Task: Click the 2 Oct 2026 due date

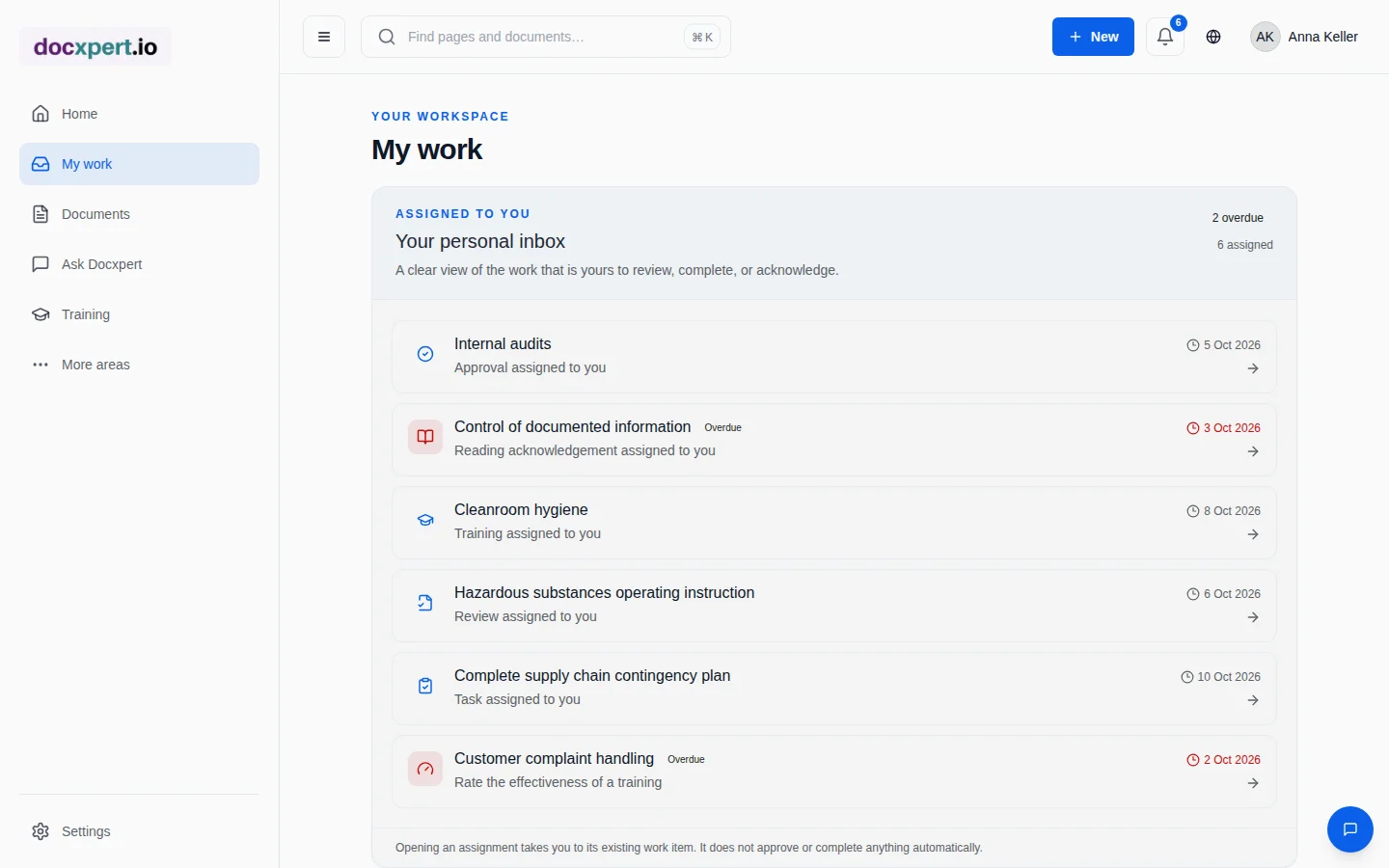Action: tap(1223, 760)
